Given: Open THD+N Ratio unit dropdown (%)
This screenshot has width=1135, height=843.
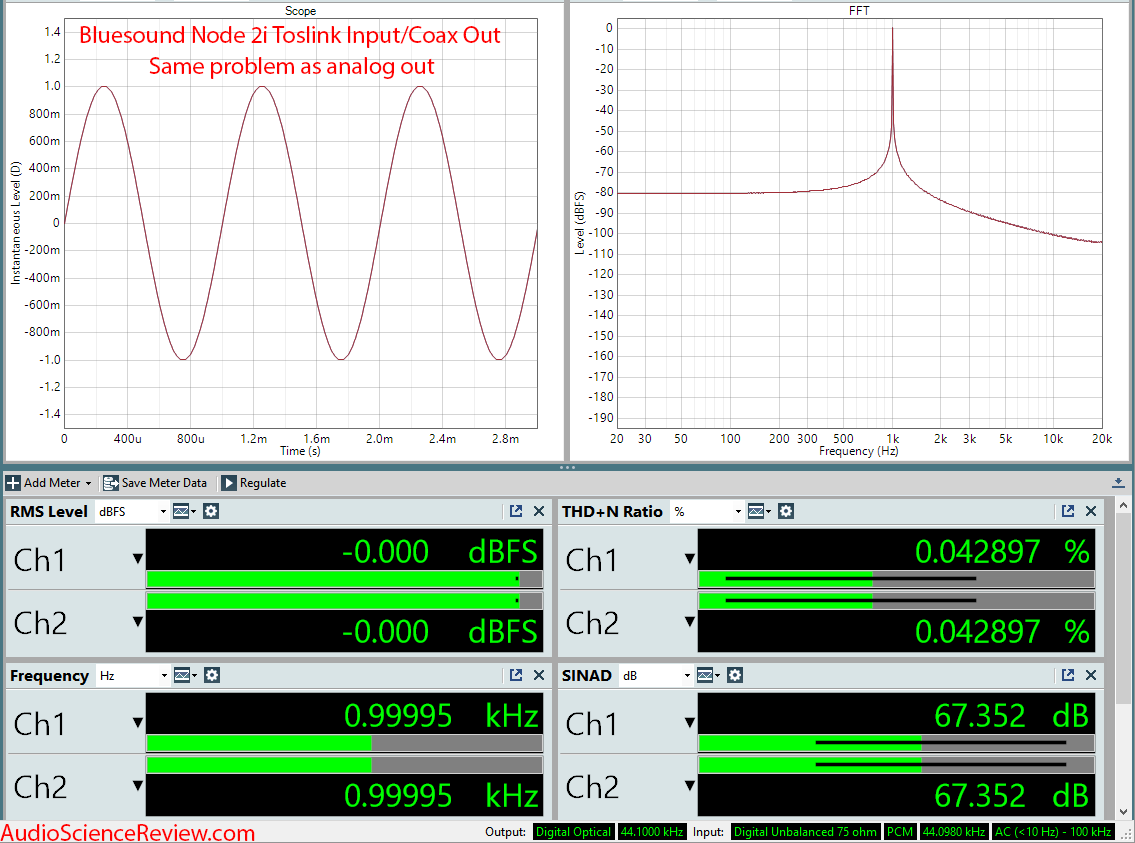Looking at the screenshot, I should coord(706,512).
